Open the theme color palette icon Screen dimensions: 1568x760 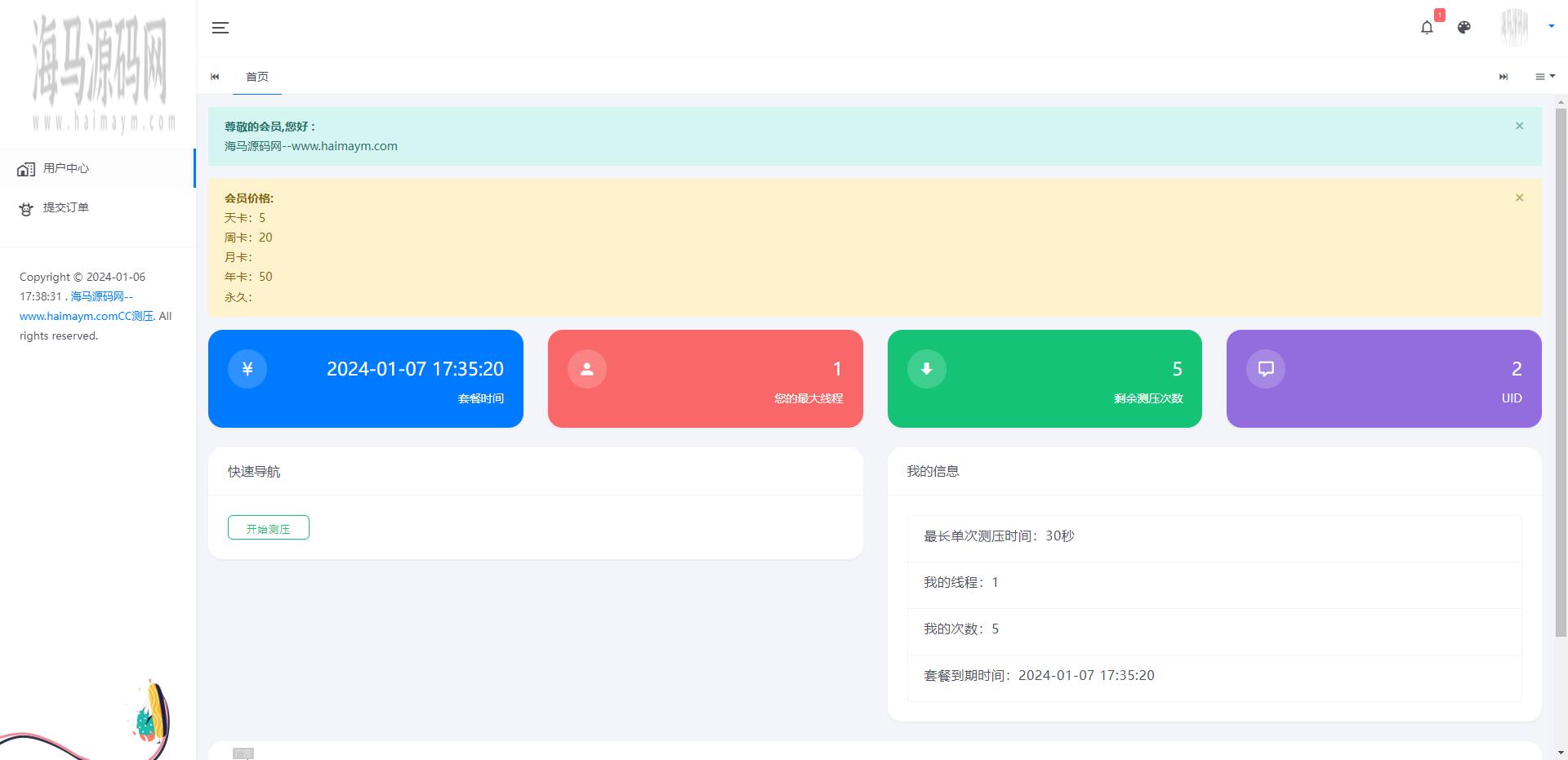1464,27
